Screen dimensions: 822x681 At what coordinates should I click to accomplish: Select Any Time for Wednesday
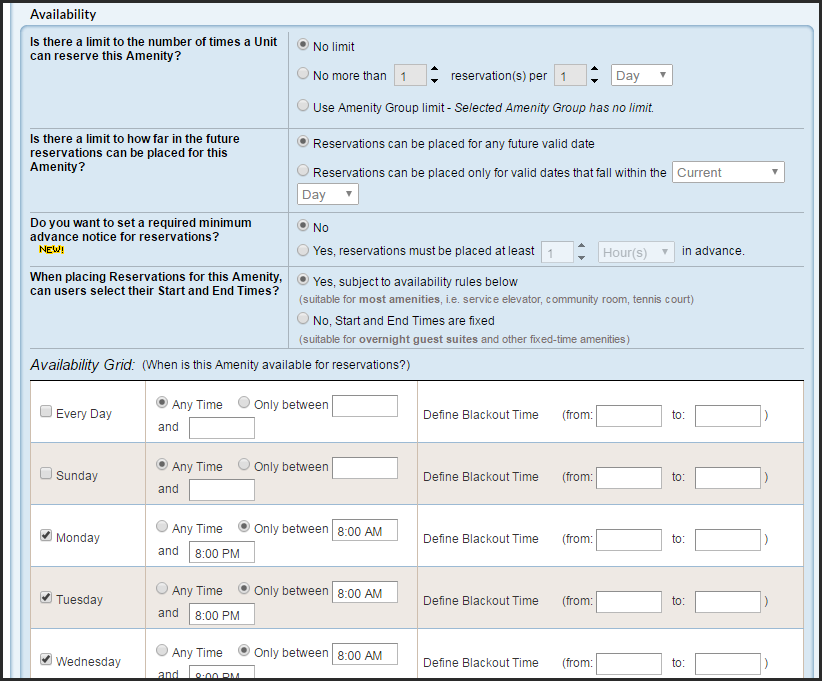tap(162, 650)
